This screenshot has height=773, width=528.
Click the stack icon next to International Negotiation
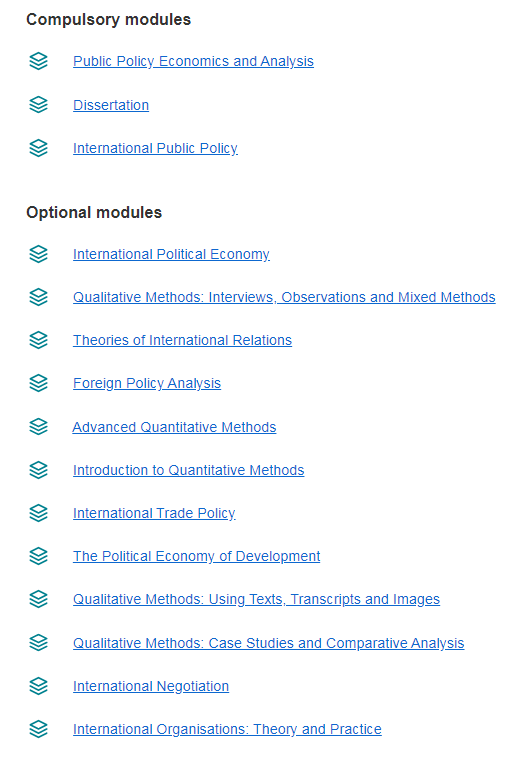point(38,686)
